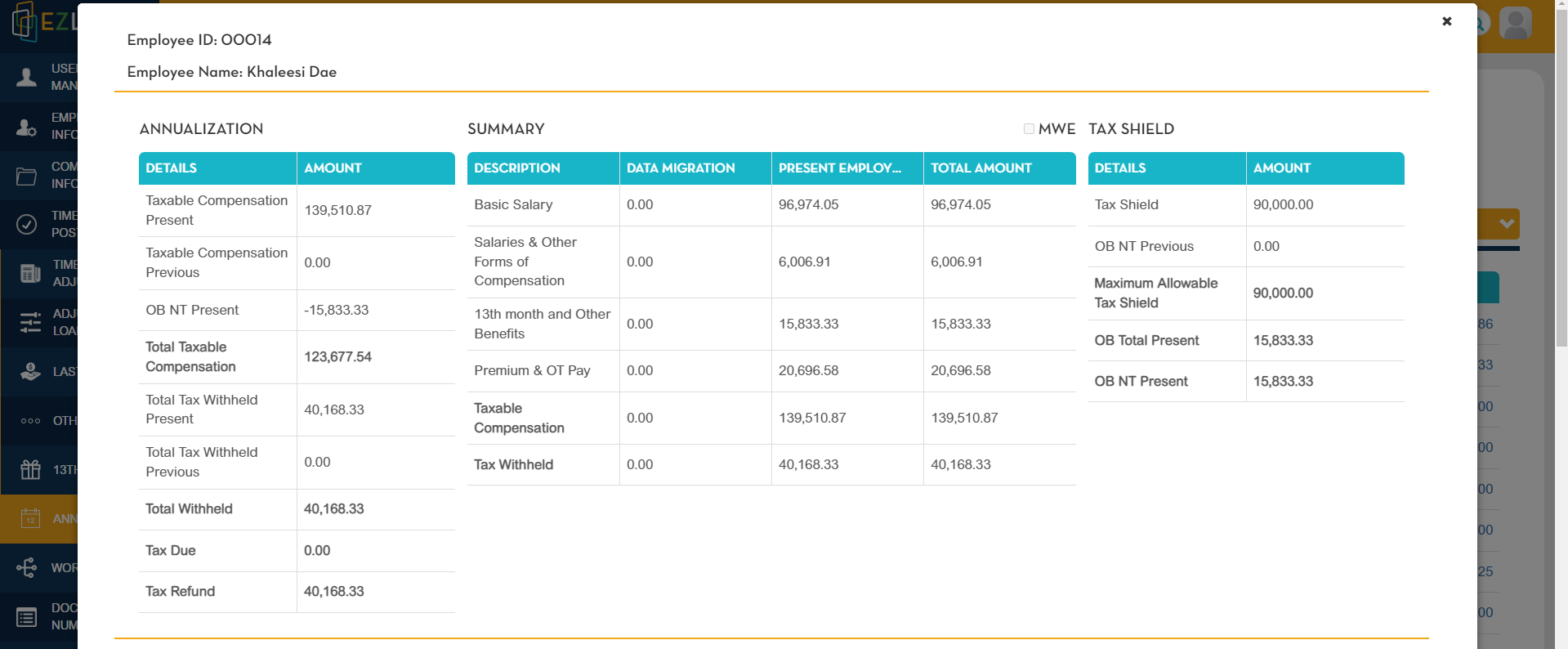This screenshot has height=649, width=1568.
Task: Open Employee Information sidebar icon
Action: pyautogui.click(x=27, y=126)
